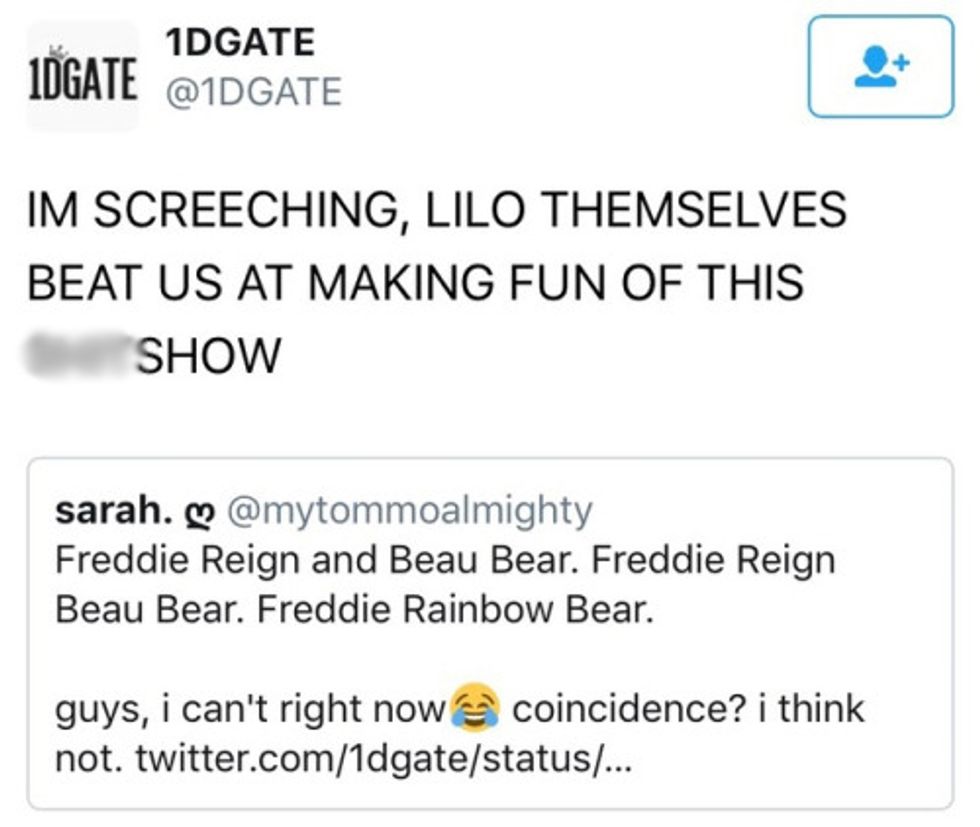Click the "Freddie Rainbow Bear." text line
The width and height of the screenshot is (980, 827).
pyautogui.click(x=455, y=608)
